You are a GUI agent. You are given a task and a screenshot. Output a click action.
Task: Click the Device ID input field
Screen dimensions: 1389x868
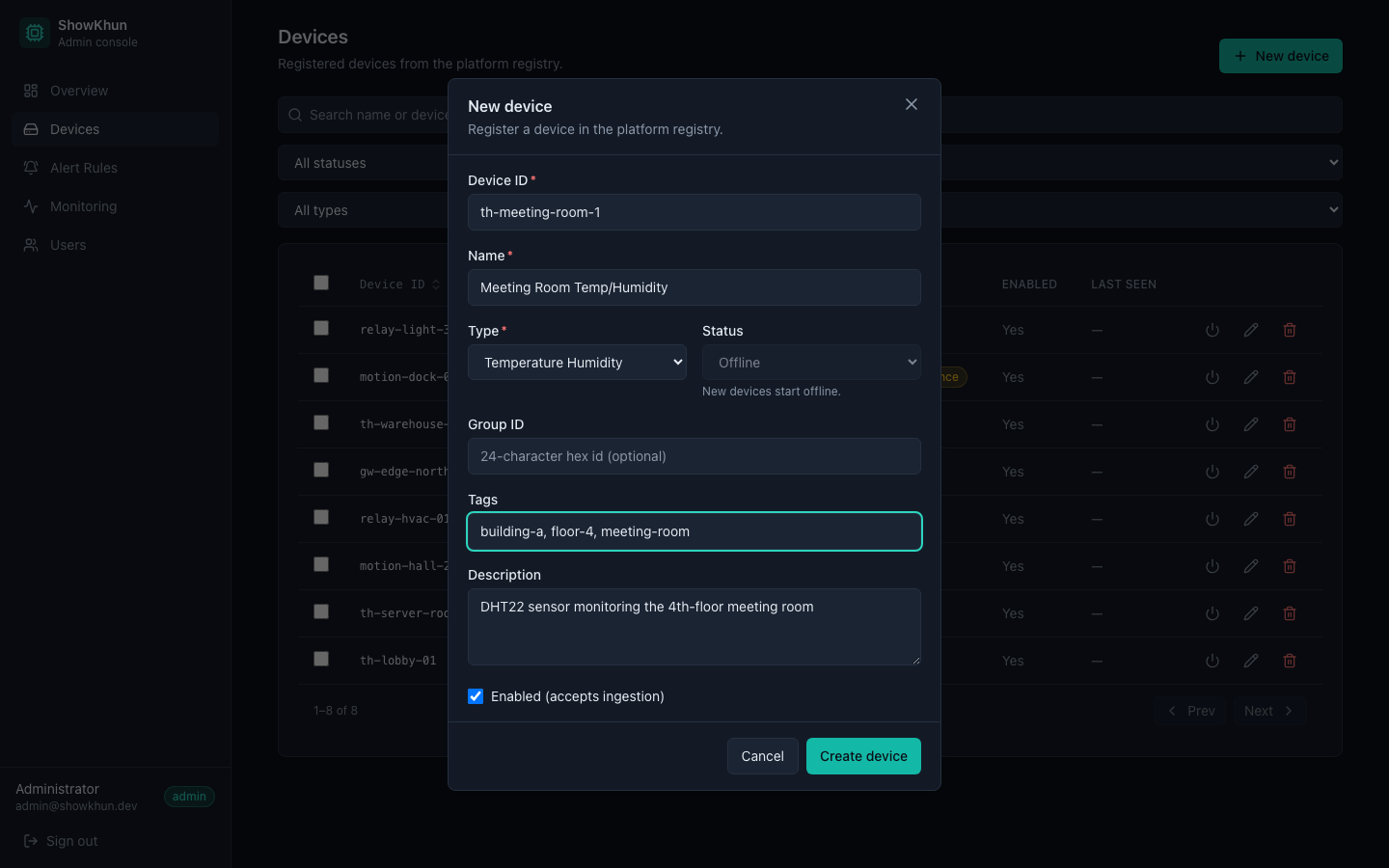click(694, 212)
